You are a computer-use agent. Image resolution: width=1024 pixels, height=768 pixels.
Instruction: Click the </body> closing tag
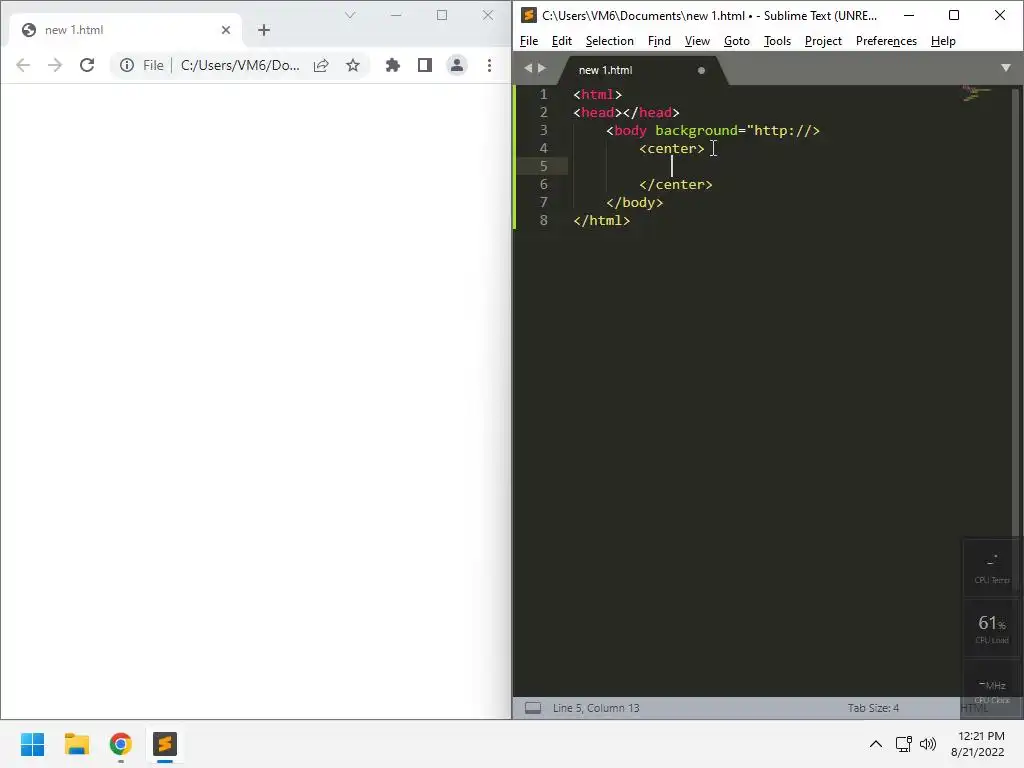tap(635, 202)
